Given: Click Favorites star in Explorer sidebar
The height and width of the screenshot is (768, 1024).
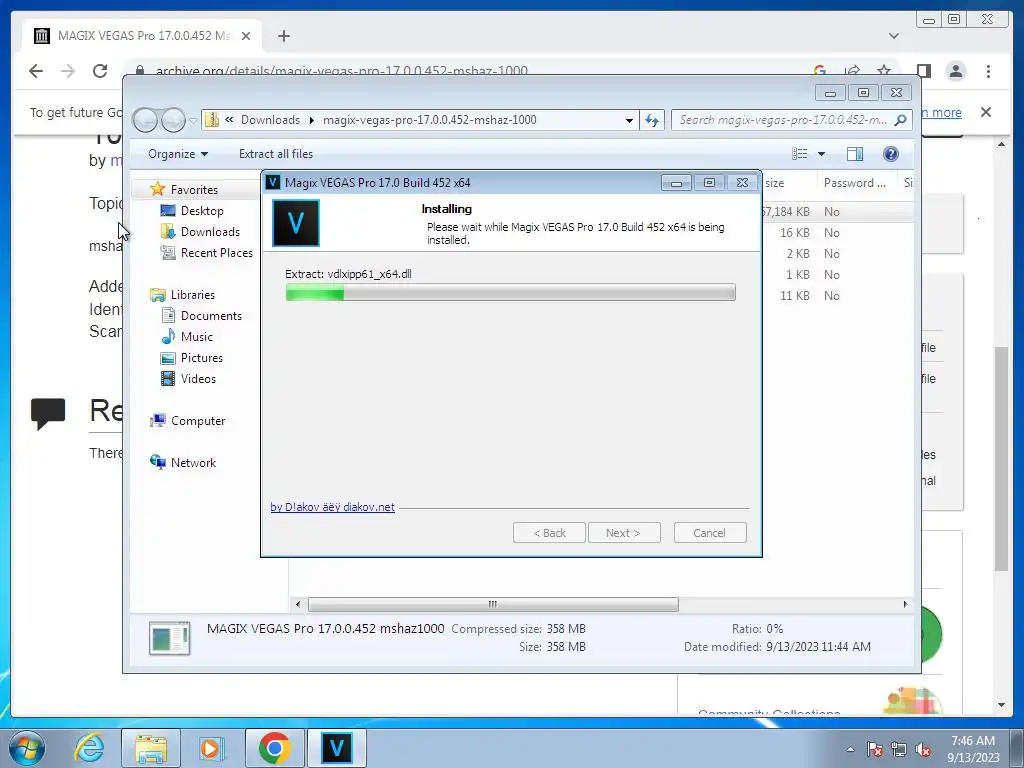Looking at the screenshot, I should coord(157,189).
